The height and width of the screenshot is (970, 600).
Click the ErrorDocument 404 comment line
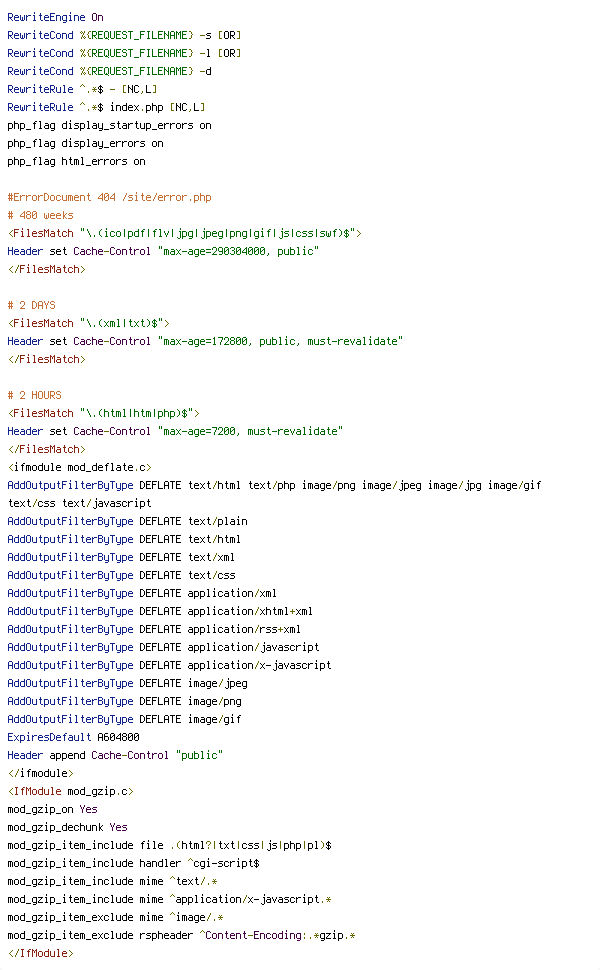pos(109,197)
